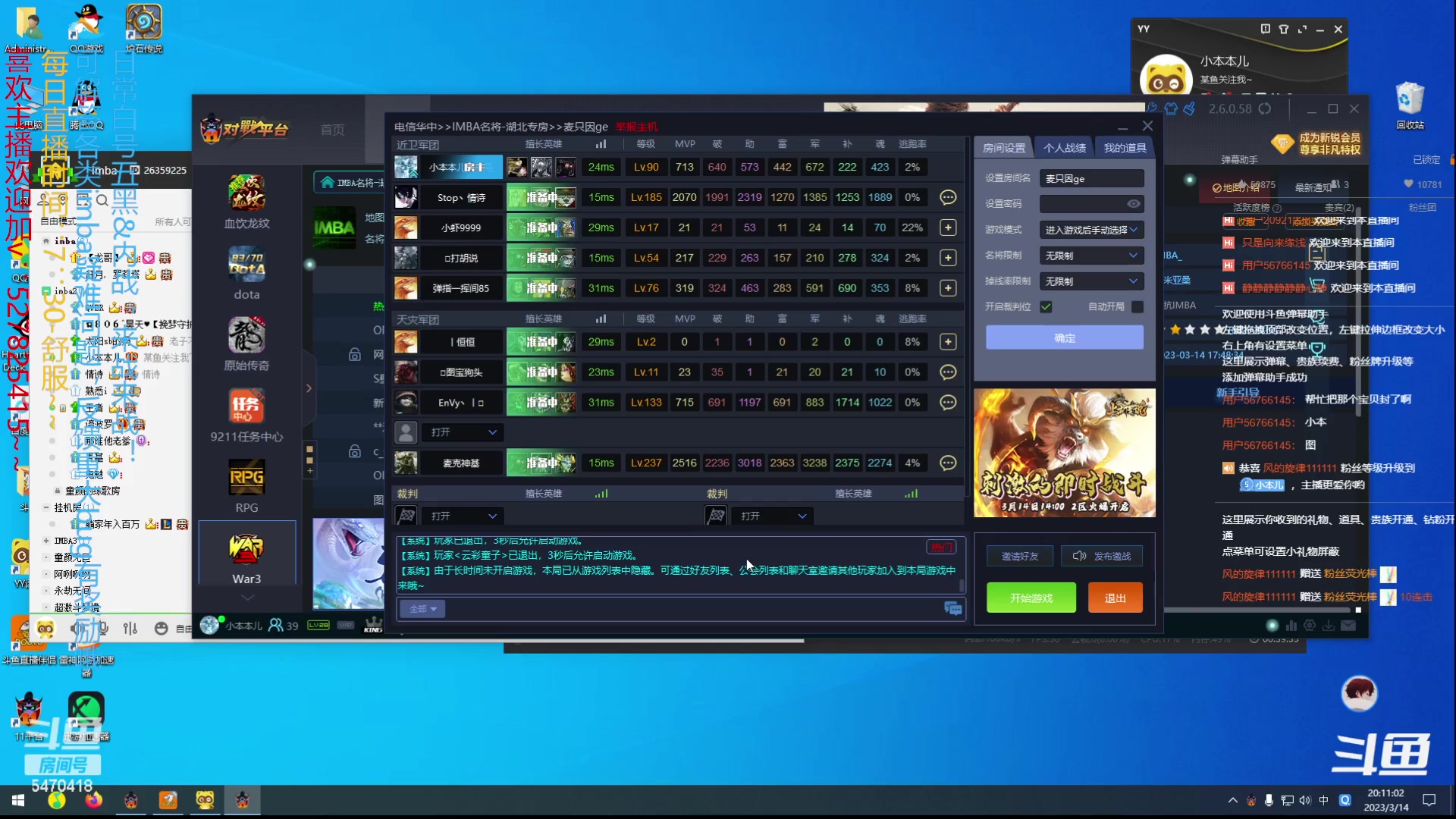1456x819 pixels.
Task: Open chat bubble for Stop、情诗 row
Action: click(948, 197)
